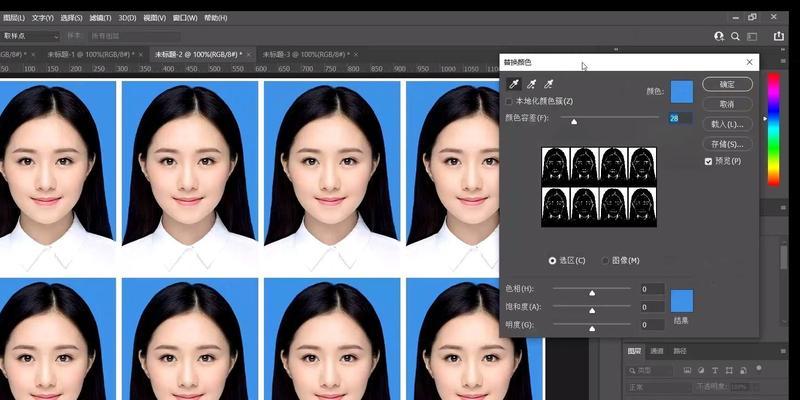Open the search icon in the top bar
This screenshot has width=800, height=400.
(x=735, y=36)
